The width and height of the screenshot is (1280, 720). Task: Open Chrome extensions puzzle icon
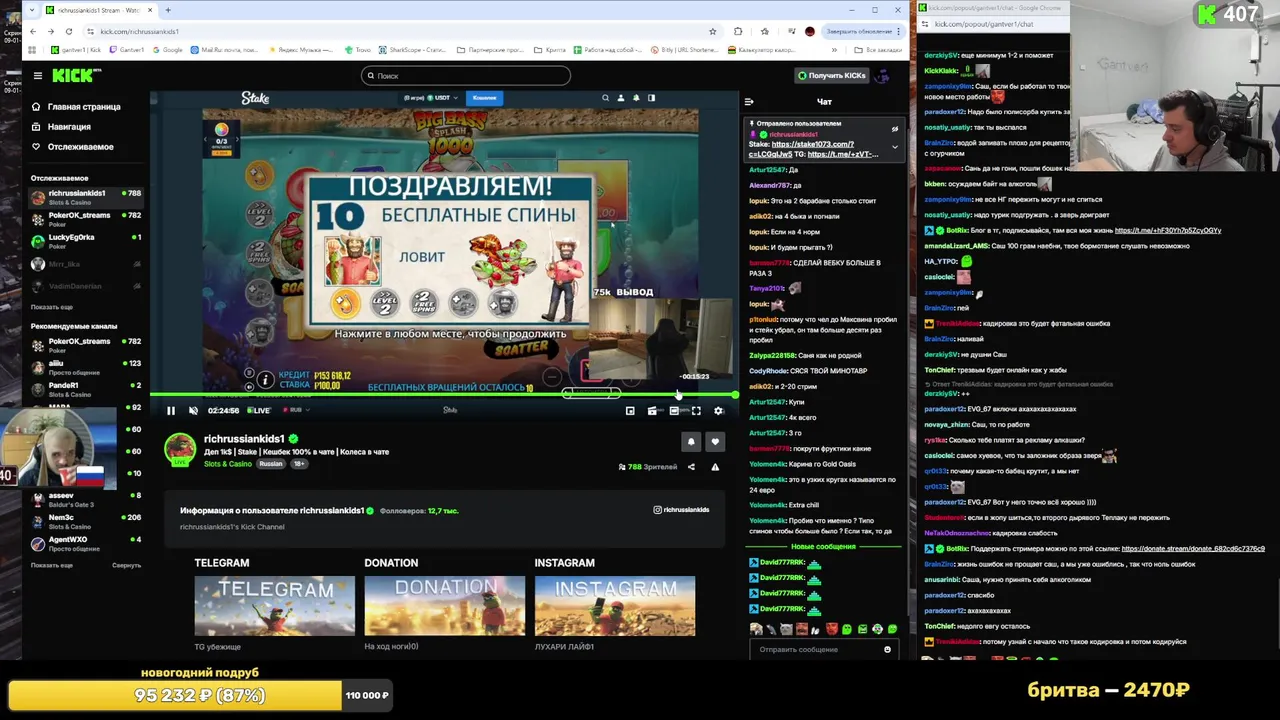pyautogui.click(x=738, y=31)
